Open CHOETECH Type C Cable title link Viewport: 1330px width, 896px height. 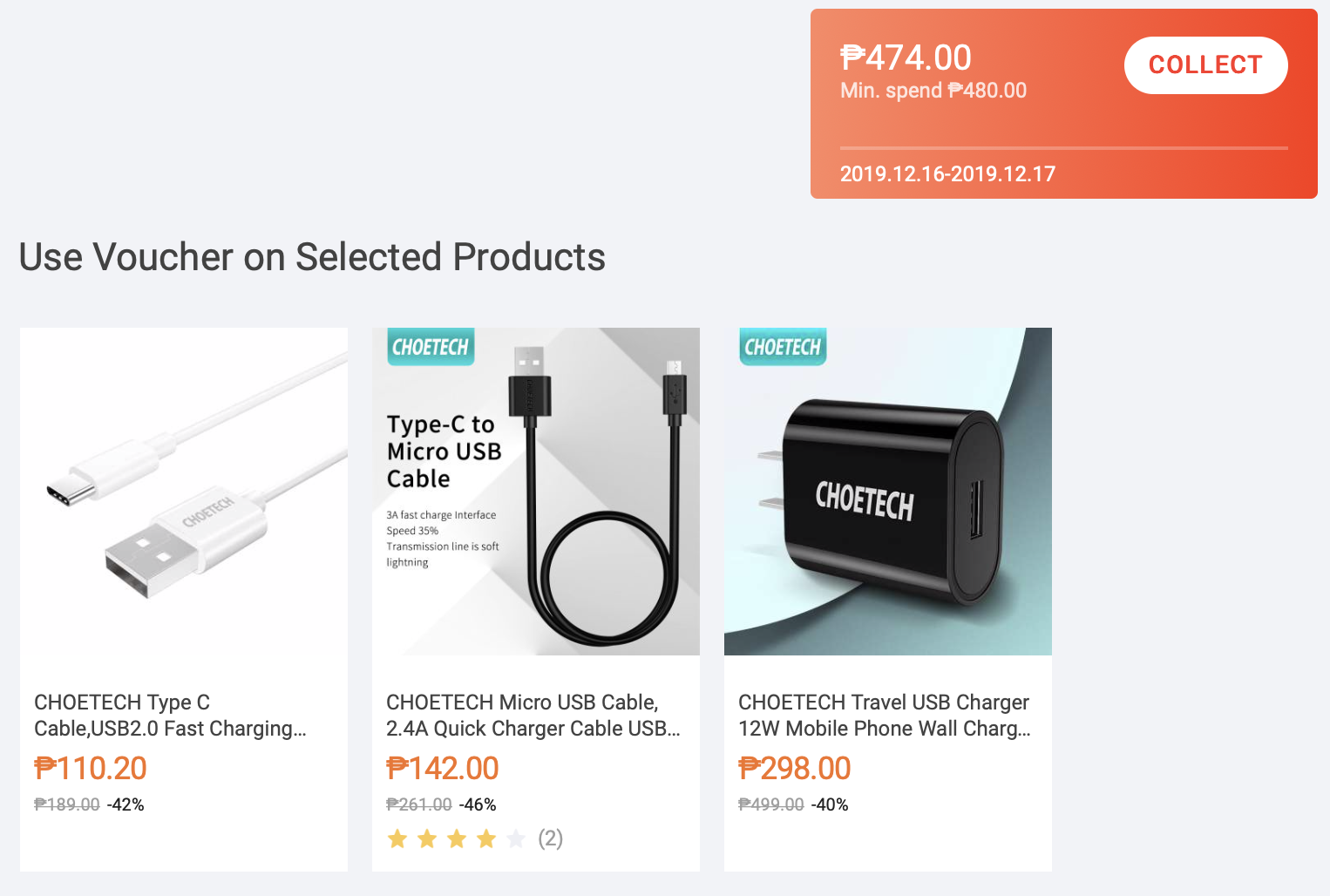coord(171,716)
